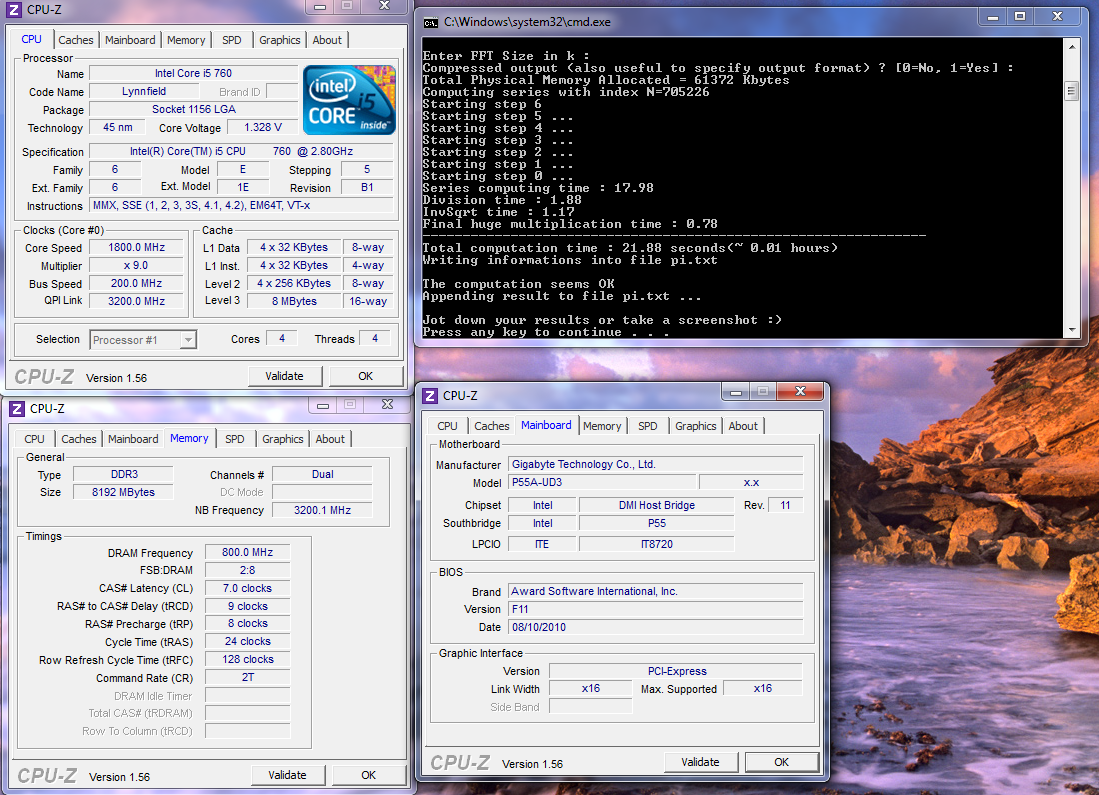Click the DRAM Frequency value '800.0 MHz'

point(247,552)
